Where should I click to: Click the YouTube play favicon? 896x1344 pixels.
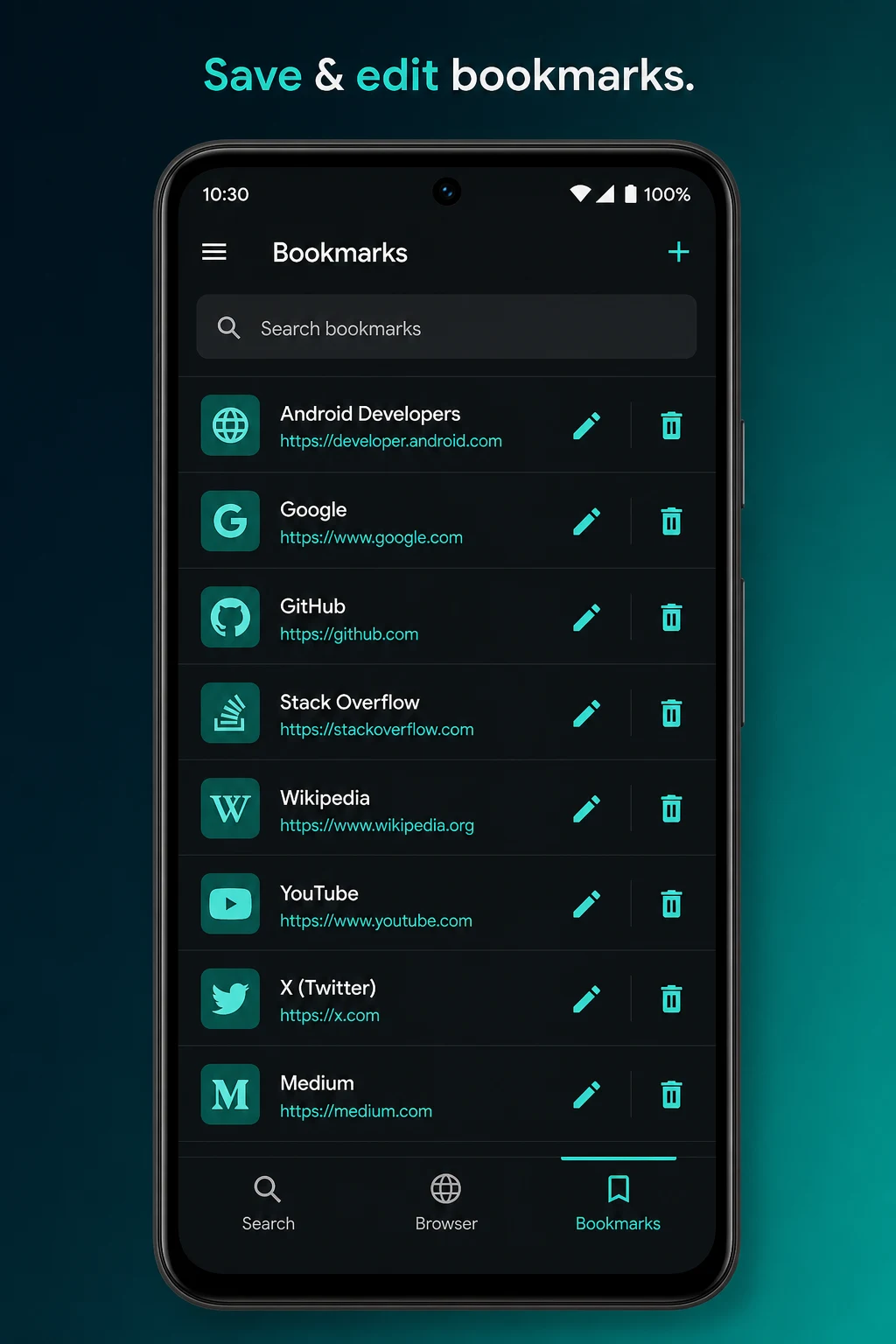click(230, 904)
